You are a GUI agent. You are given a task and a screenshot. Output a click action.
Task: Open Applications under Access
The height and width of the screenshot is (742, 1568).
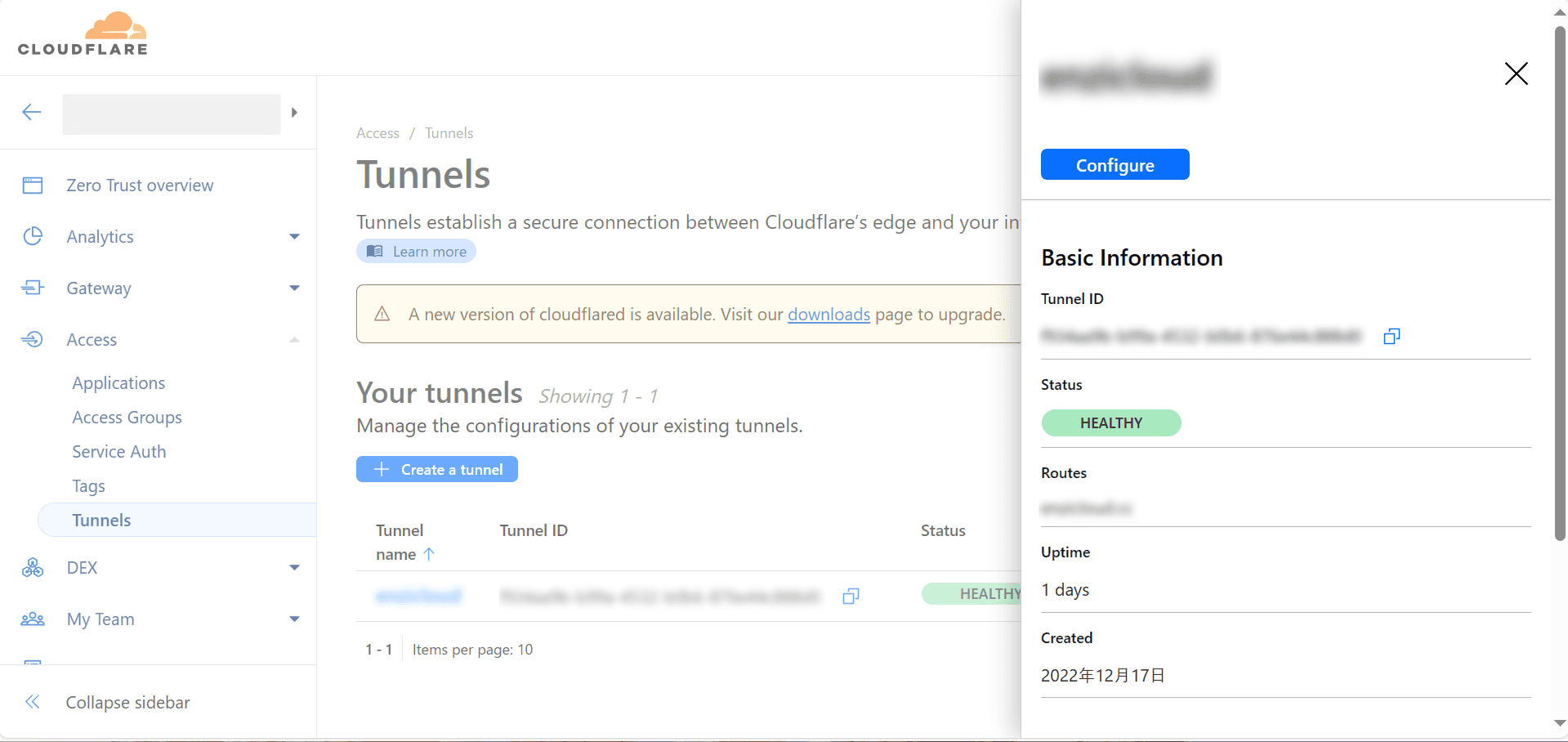(x=118, y=383)
